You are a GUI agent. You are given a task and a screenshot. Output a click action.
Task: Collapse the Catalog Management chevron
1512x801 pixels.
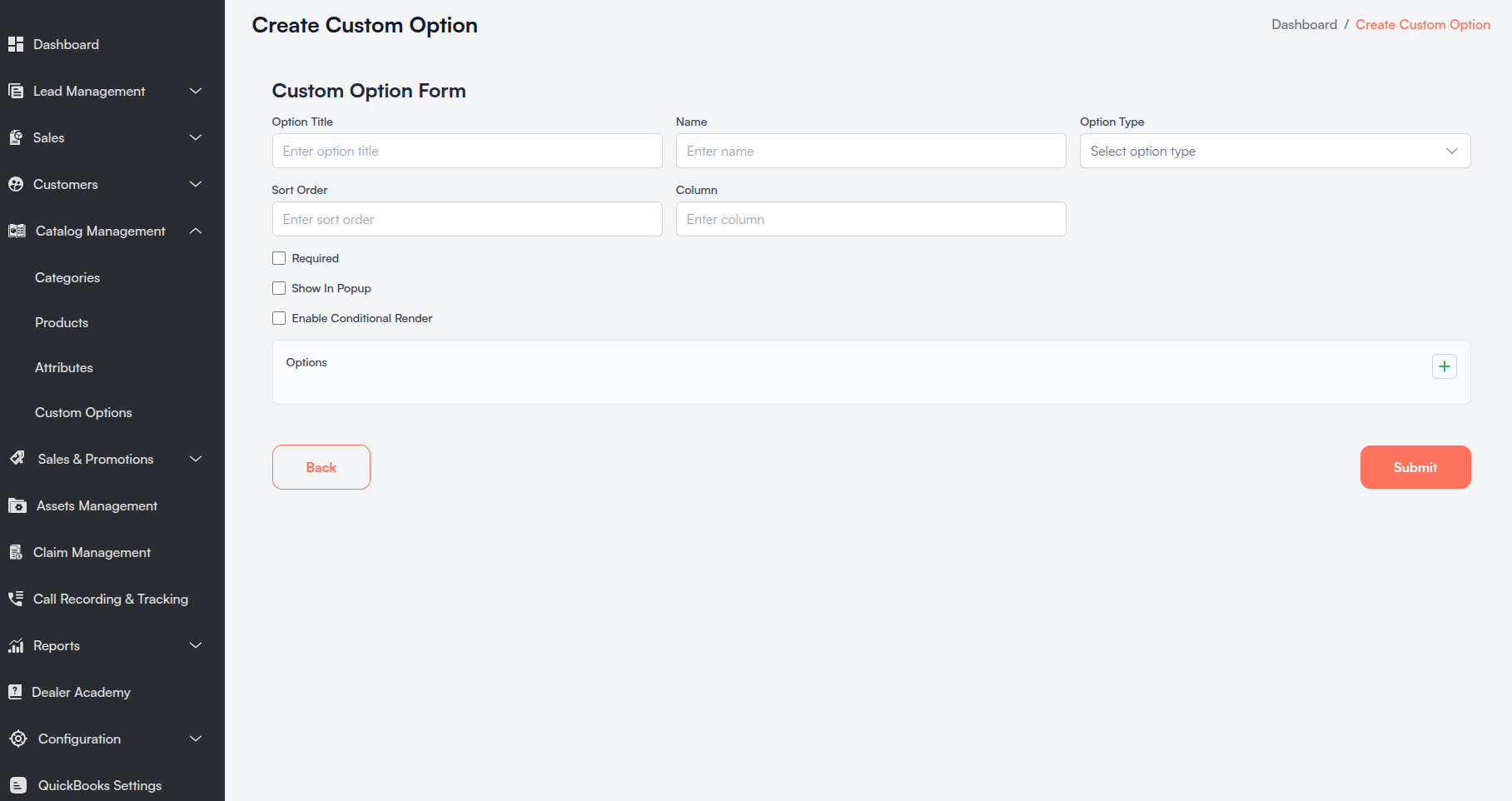(196, 231)
